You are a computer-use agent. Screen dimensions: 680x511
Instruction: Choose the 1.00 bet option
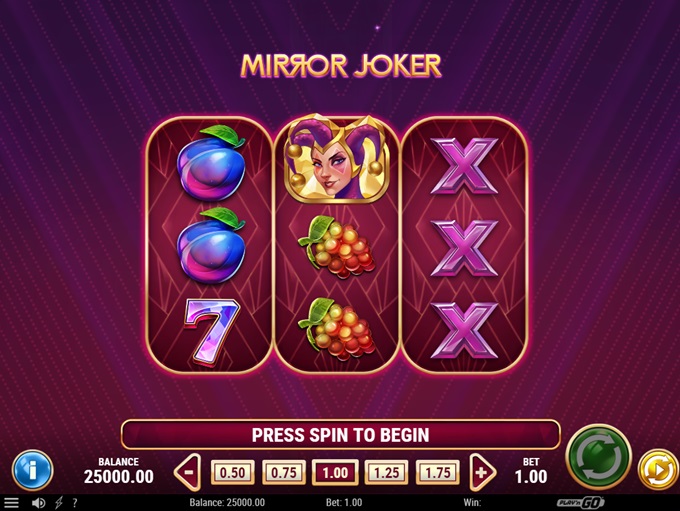pos(335,472)
